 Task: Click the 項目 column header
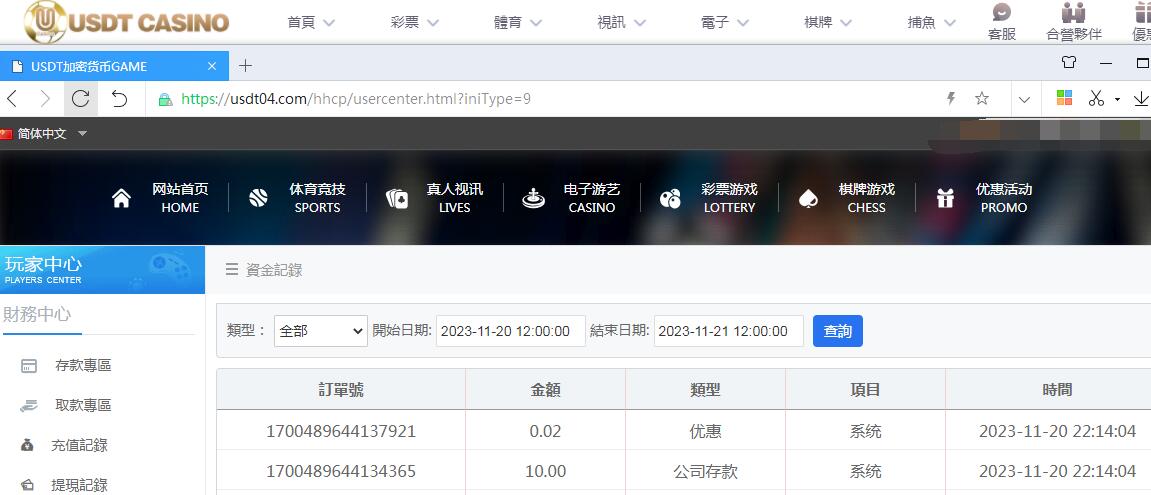(x=865, y=390)
